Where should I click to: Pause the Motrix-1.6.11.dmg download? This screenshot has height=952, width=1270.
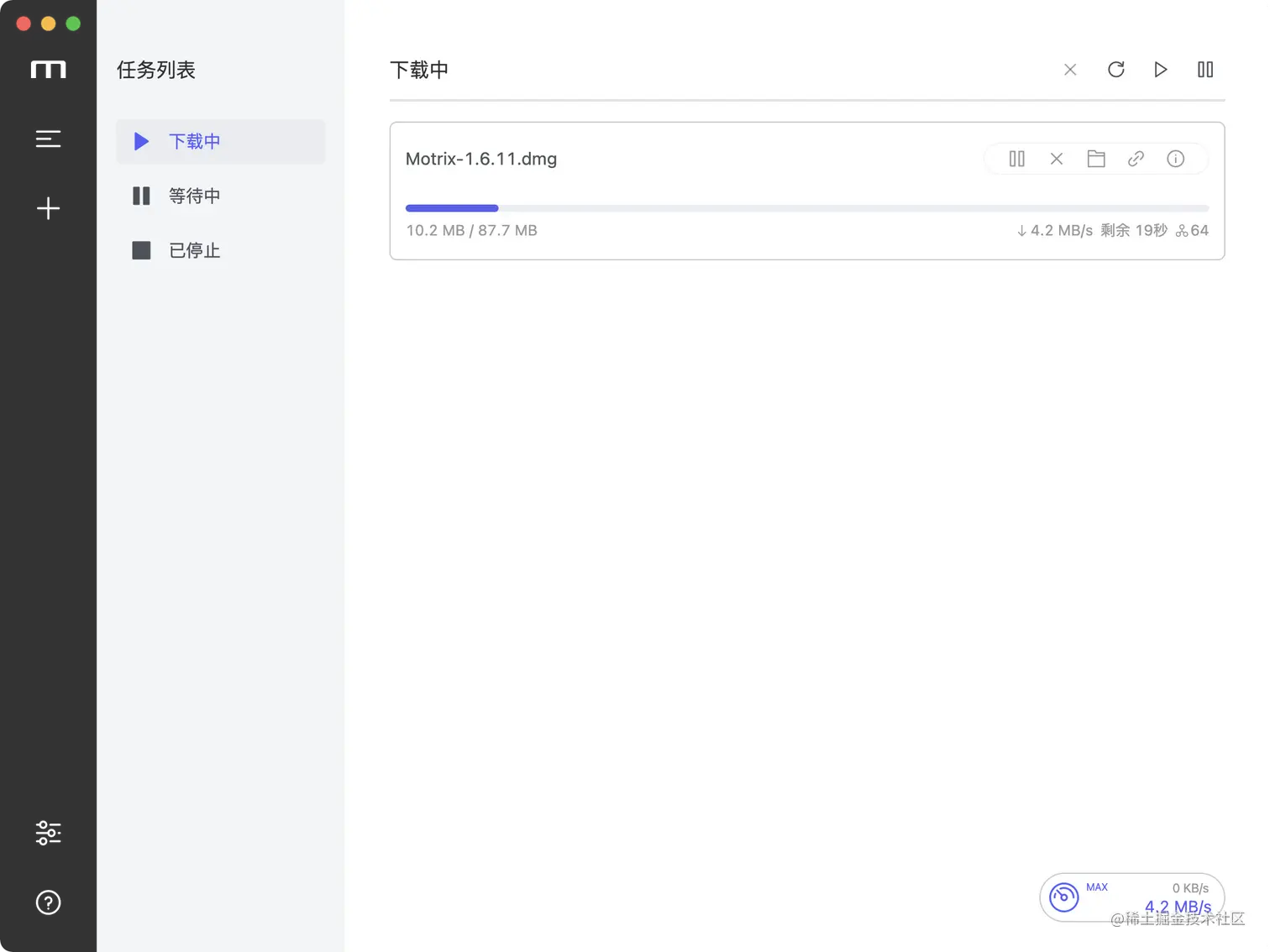point(1016,159)
